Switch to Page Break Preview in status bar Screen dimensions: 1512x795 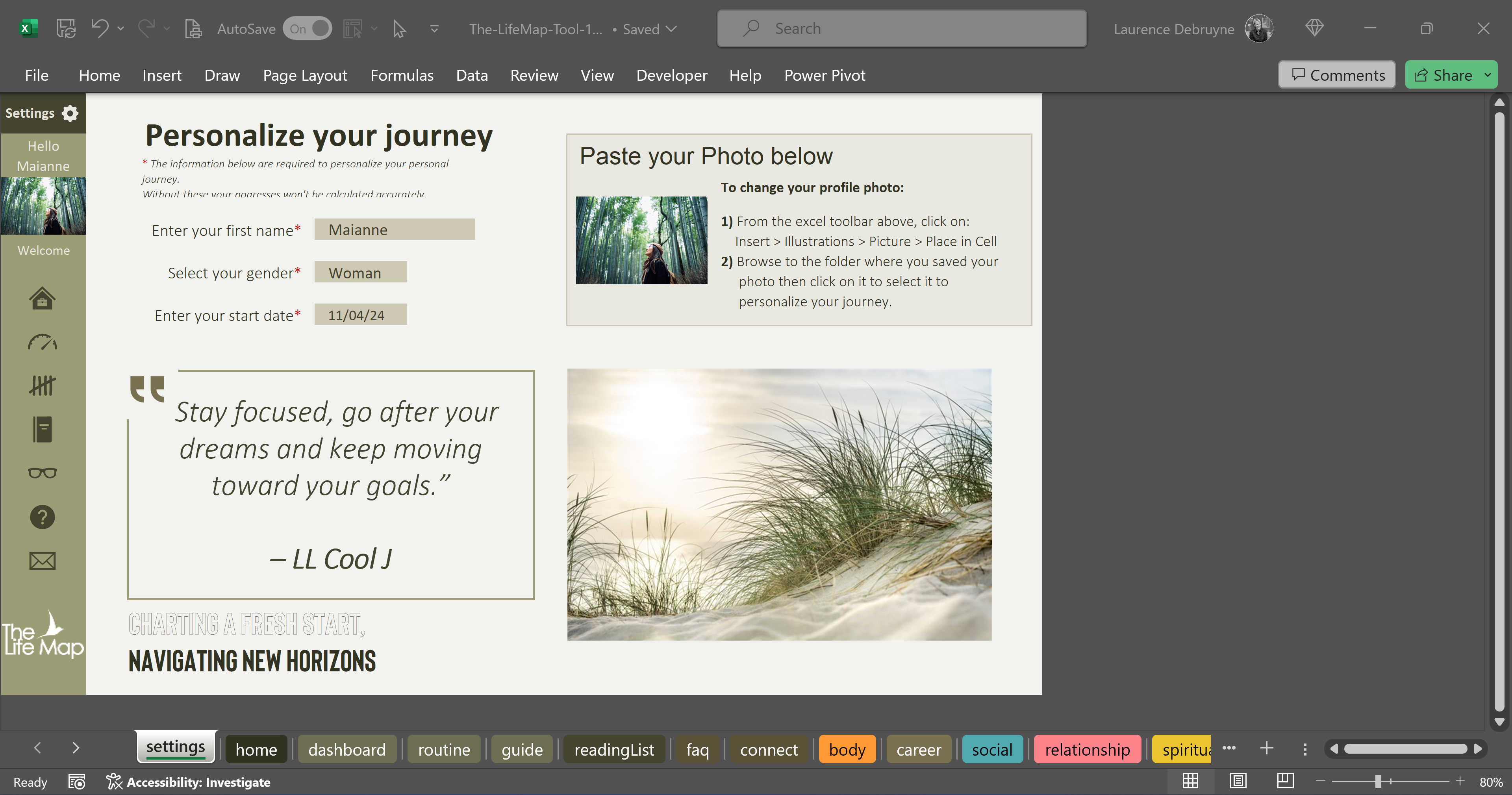pos(1285,781)
